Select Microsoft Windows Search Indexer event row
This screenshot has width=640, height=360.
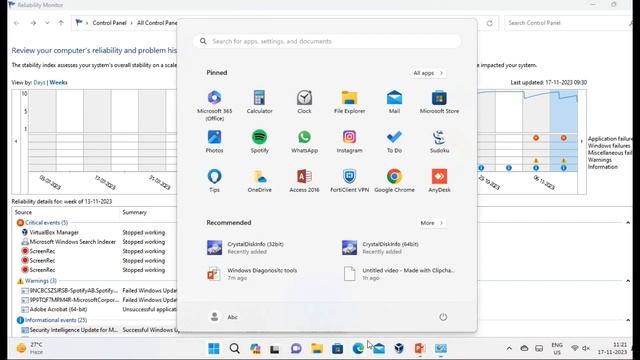point(72,242)
